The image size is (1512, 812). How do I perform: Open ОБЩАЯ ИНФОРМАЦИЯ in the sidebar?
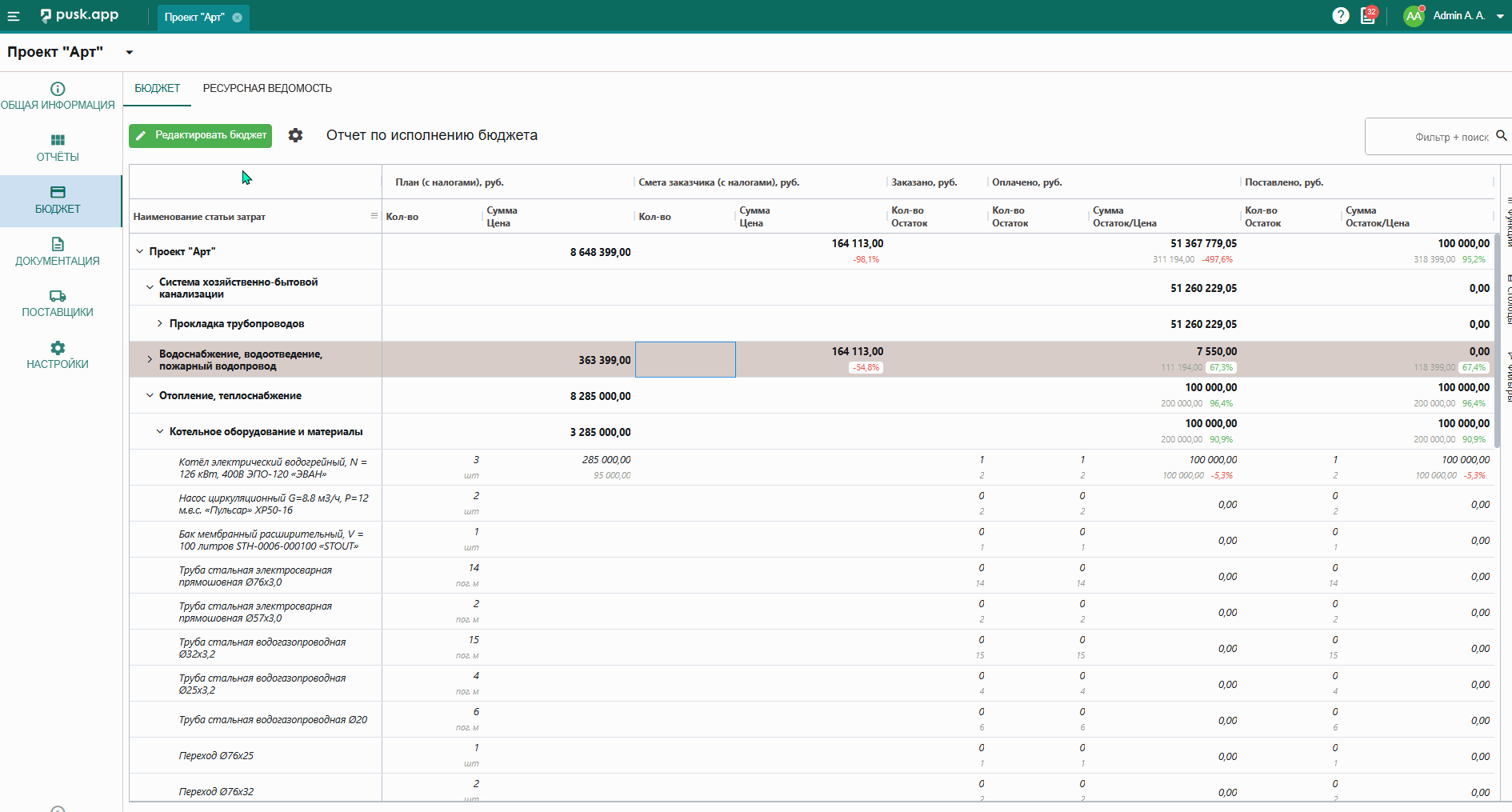point(58,96)
